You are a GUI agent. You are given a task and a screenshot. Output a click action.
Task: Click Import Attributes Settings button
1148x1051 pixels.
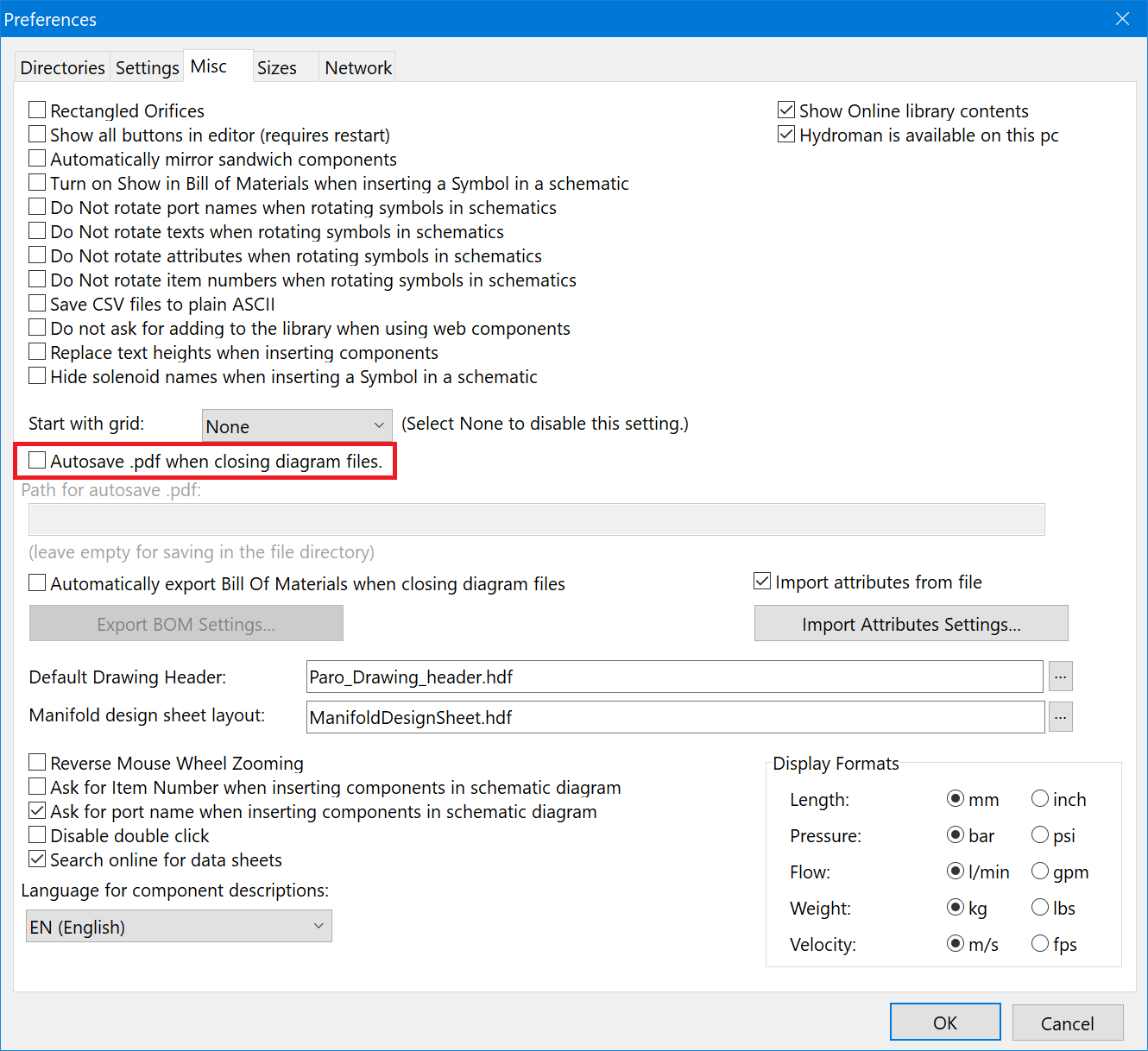pos(911,623)
